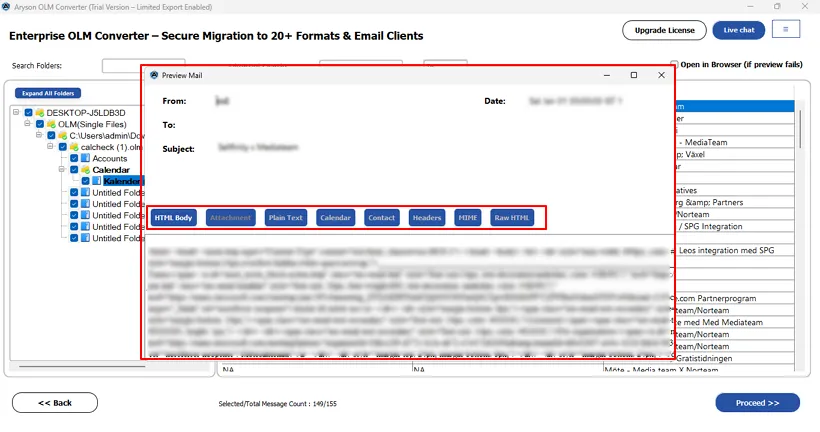Screen dimensions: 820x432
Task: Maximize the Preview Mail dialog
Action: click(633, 75)
